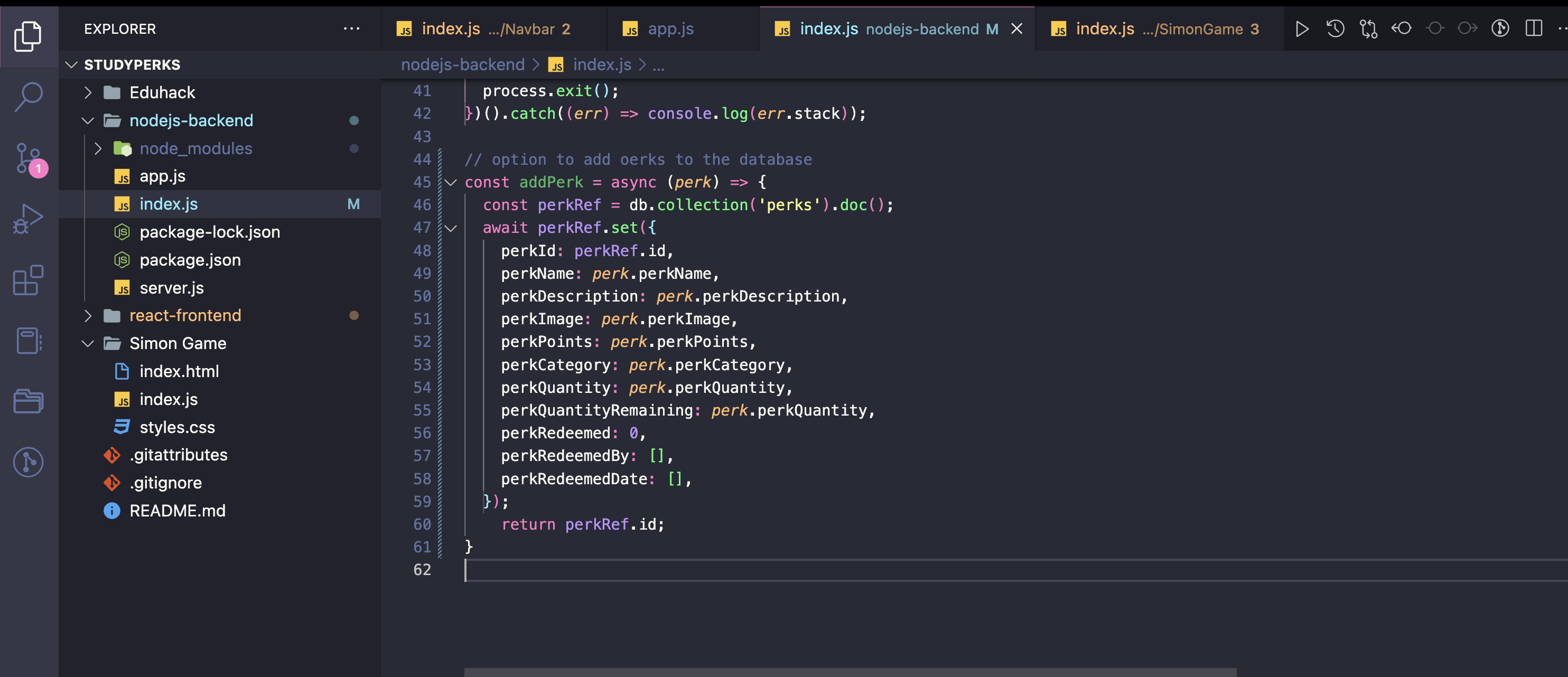
Task: Open Run and Debug view
Action: click(29, 219)
